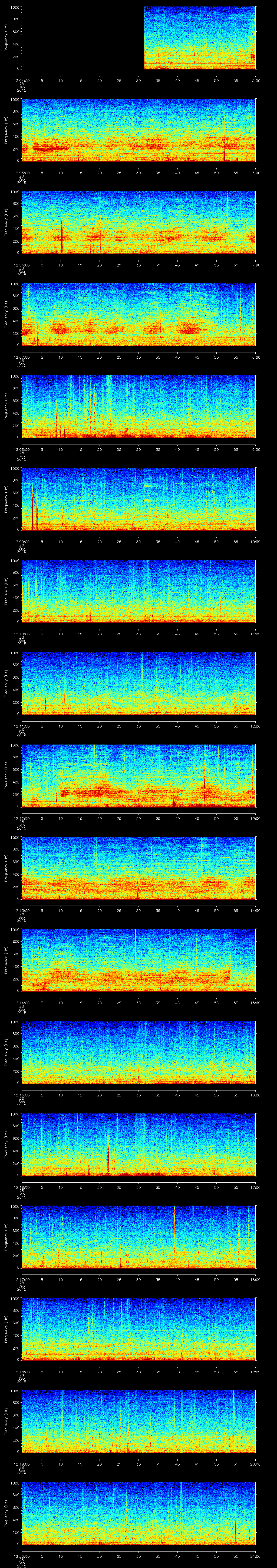
Task: Click the spectrogram panel starting at 12:04:00
Action: (139, 38)
